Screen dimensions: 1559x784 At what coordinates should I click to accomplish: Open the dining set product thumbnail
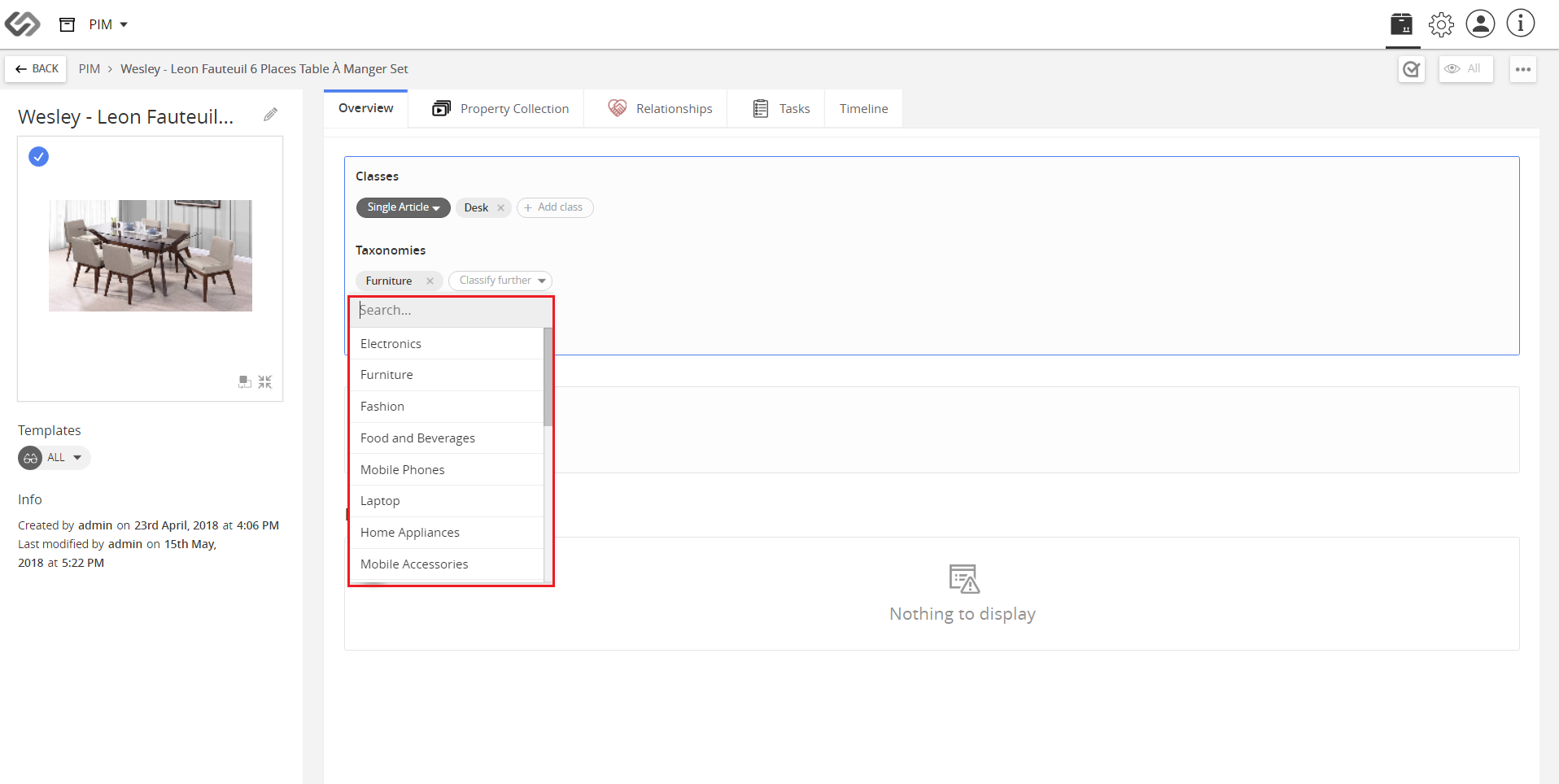[151, 255]
